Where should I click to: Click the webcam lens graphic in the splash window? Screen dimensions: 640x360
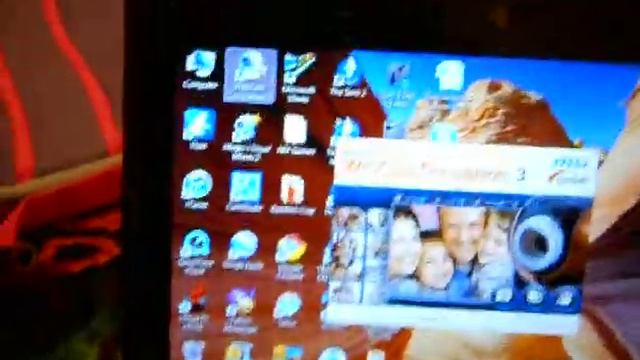[x=540, y=243]
